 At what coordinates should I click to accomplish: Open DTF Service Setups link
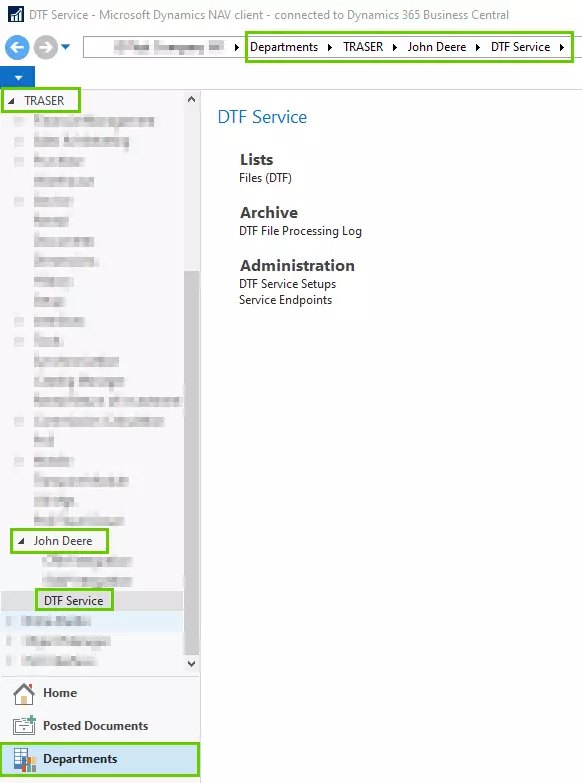pos(287,284)
